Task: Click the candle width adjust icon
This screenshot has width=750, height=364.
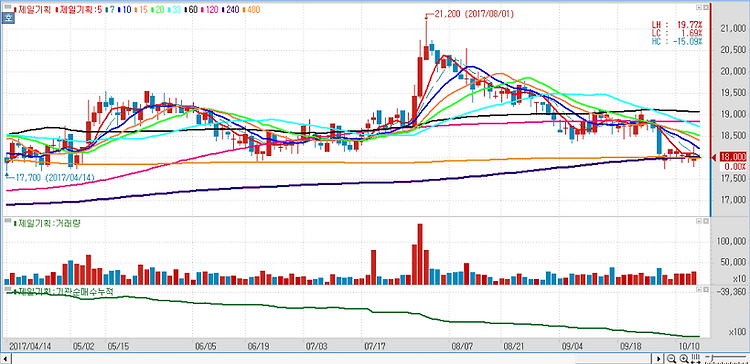Action: click(696, 359)
